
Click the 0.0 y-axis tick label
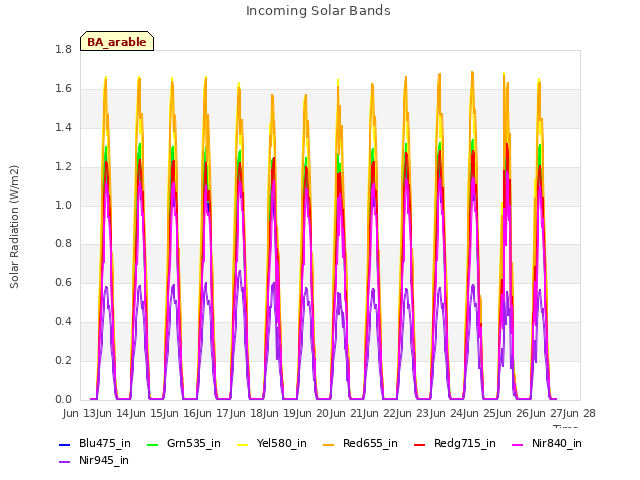coord(63,399)
